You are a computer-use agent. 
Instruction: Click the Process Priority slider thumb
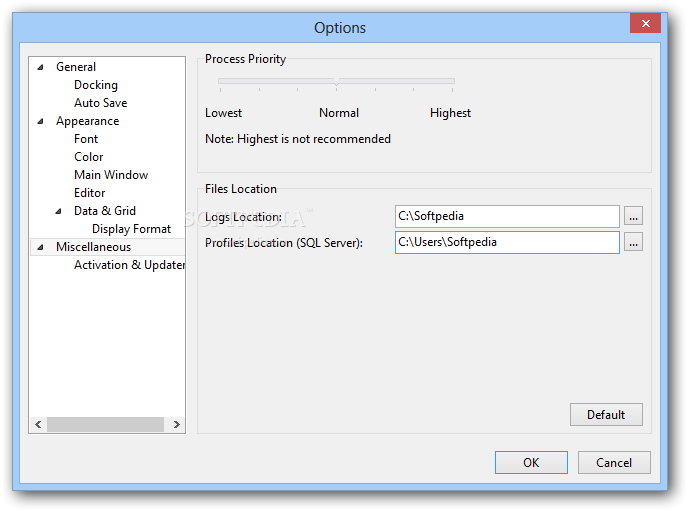click(x=336, y=82)
